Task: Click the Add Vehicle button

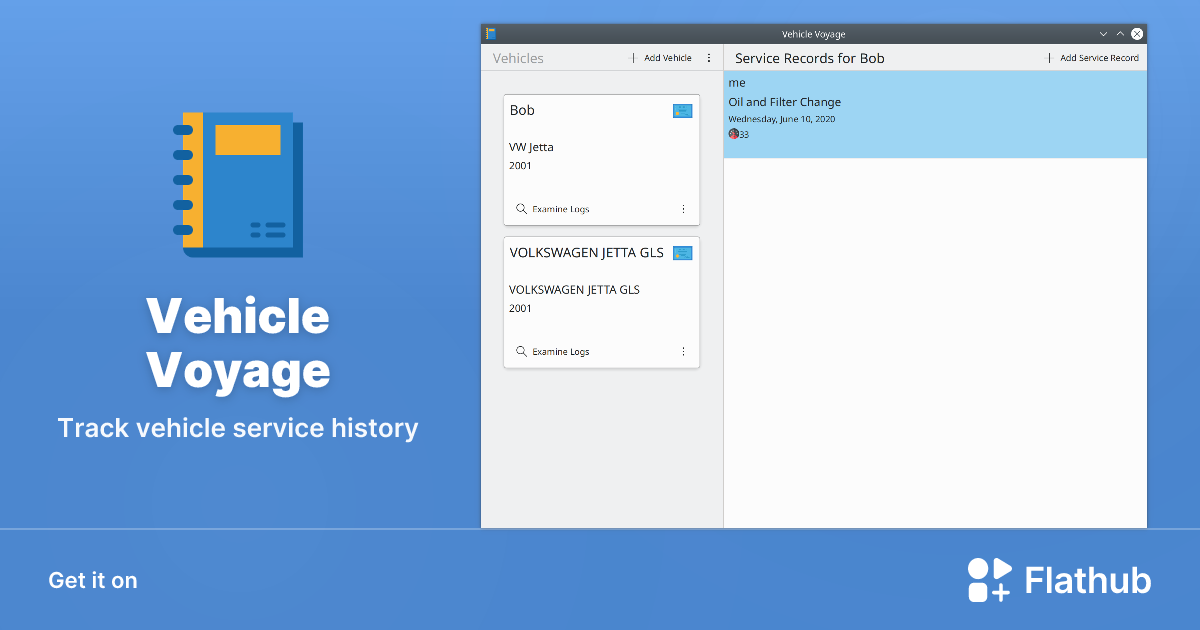Action: point(661,58)
